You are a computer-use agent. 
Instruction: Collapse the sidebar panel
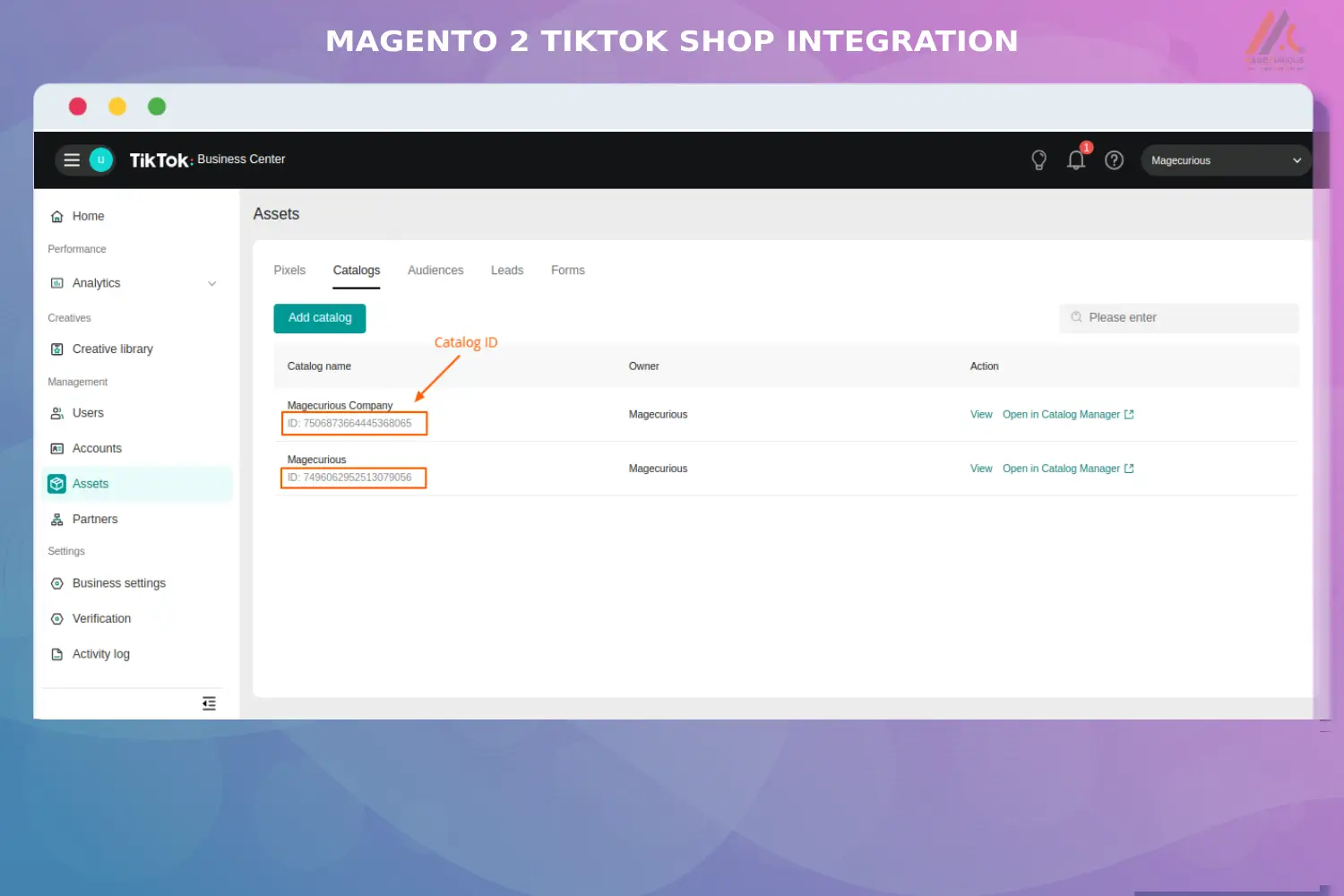(209, 703)
